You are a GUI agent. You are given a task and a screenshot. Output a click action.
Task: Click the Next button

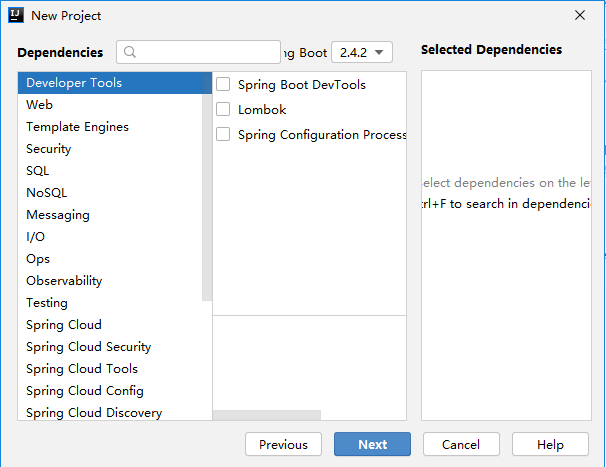[x=372, y=444]
